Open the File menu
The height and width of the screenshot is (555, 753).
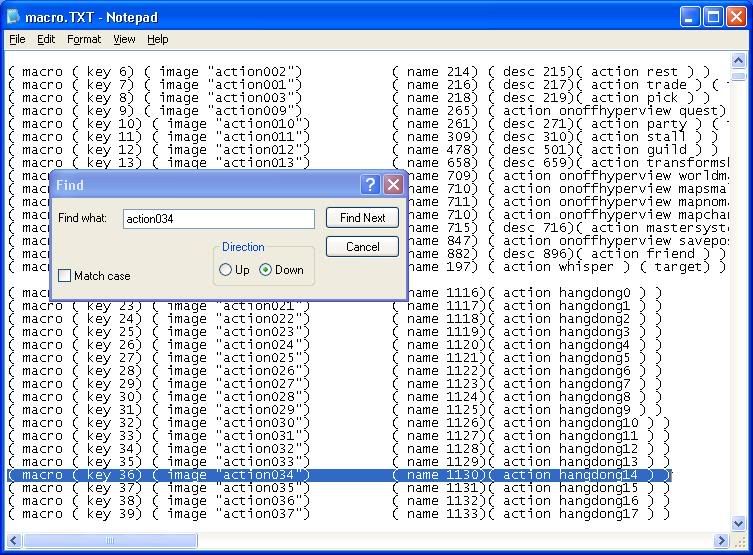coord(17,39)
